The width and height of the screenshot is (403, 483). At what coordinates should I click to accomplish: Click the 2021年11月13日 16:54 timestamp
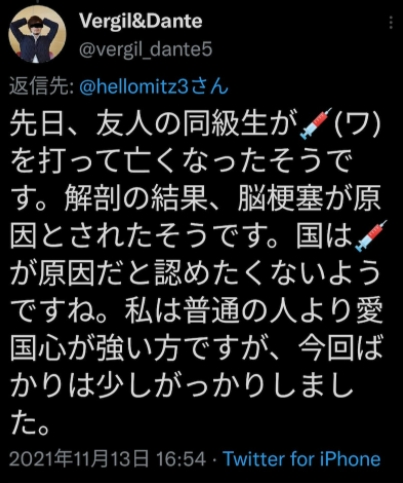click(107, 459)
